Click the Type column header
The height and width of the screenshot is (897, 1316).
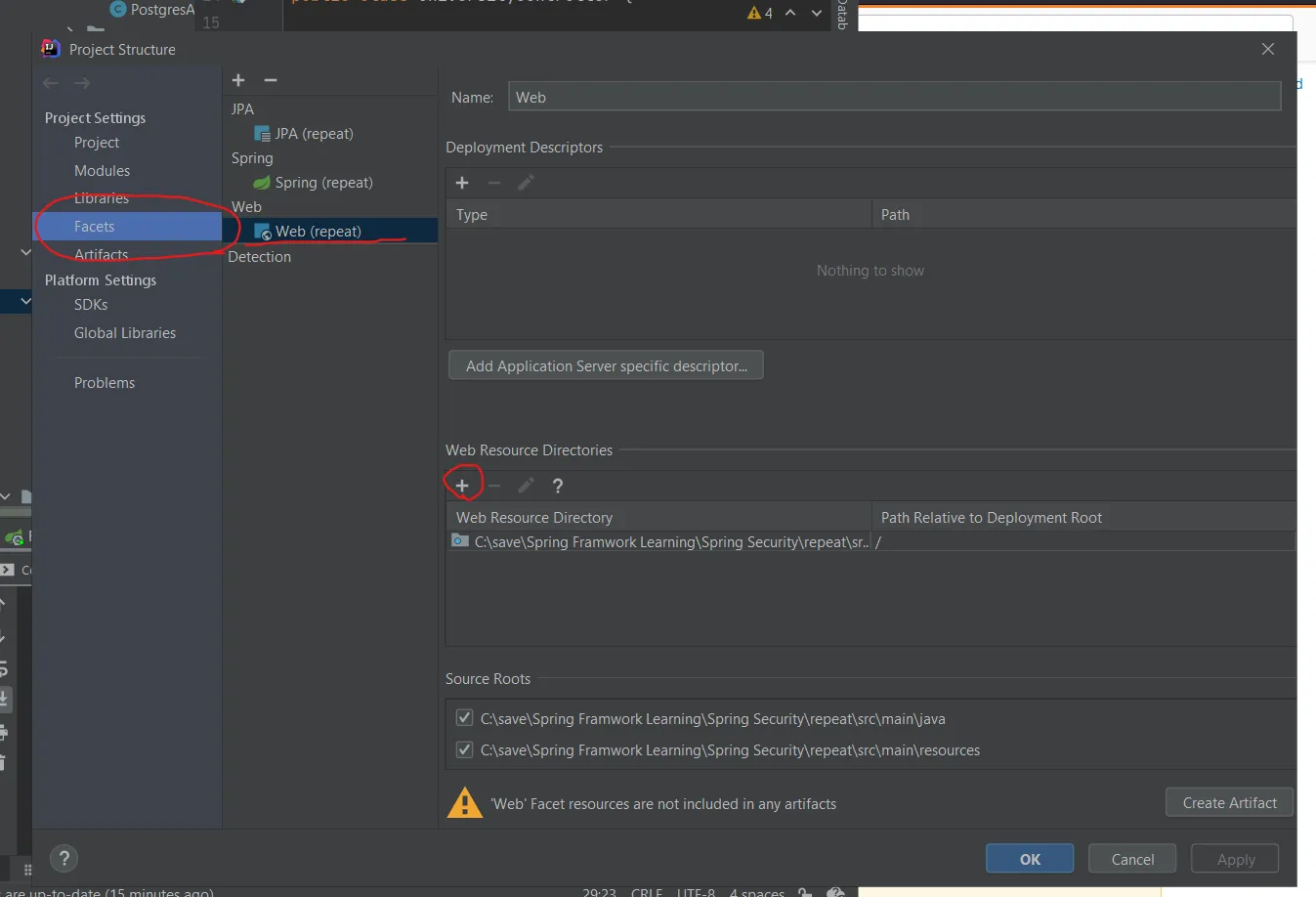pos(658,215)
